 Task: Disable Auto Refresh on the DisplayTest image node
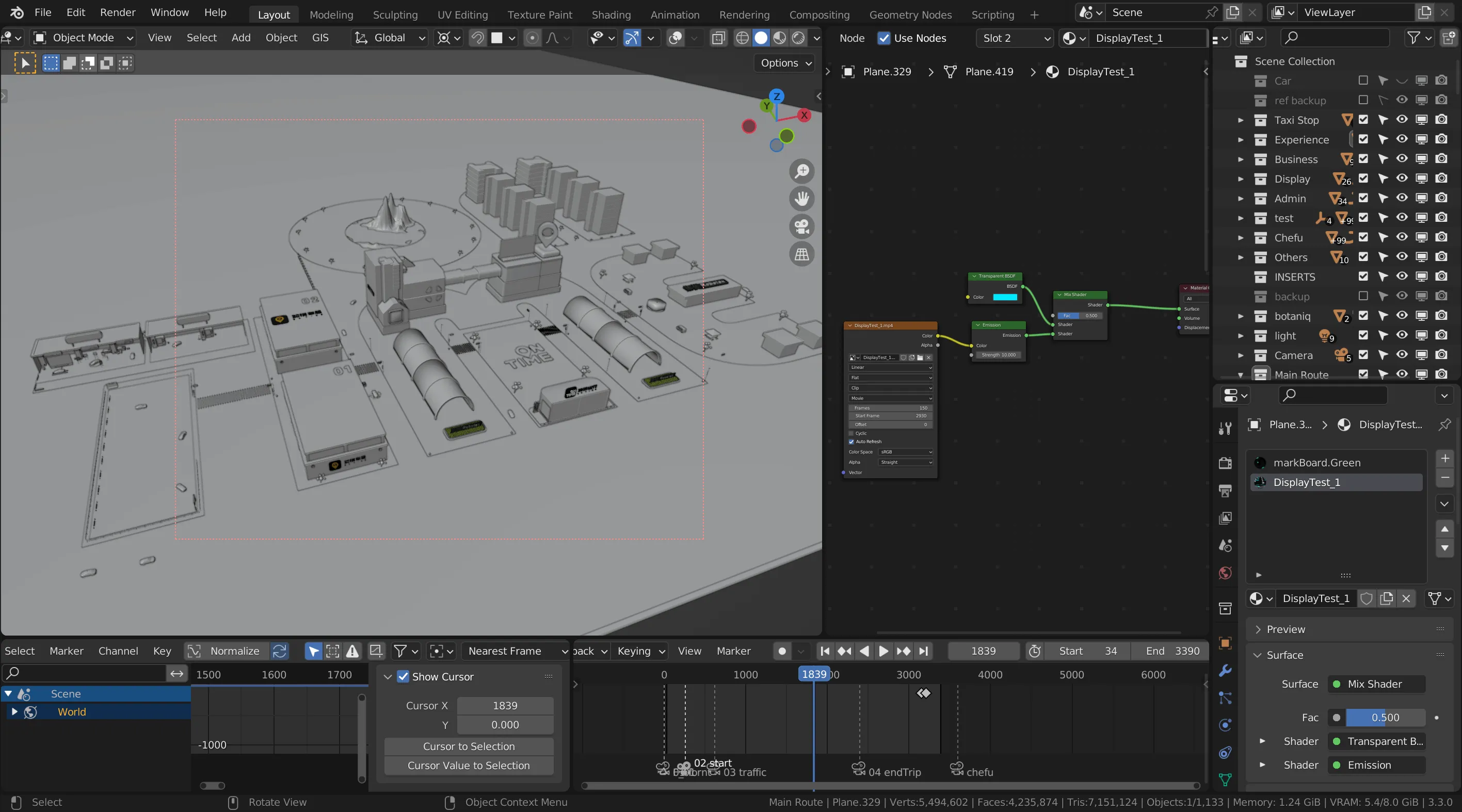pos(851,442)
